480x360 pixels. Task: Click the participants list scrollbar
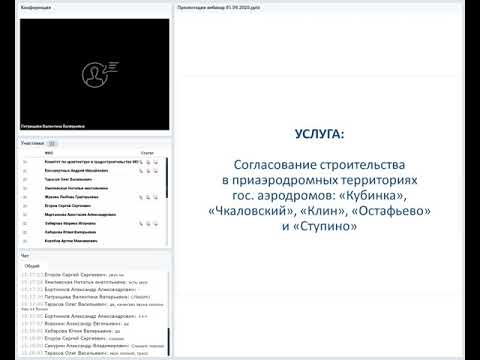[x=167, y=178]
